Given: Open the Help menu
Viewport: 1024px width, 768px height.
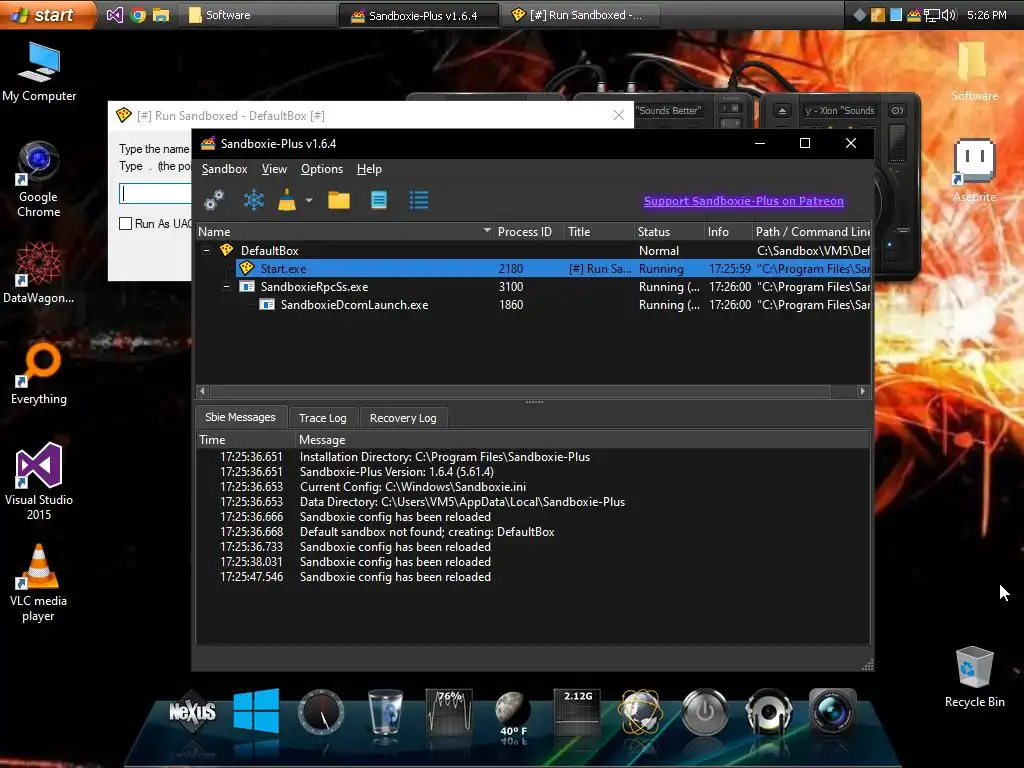Looking at the screenshot, I should [369, 169].
